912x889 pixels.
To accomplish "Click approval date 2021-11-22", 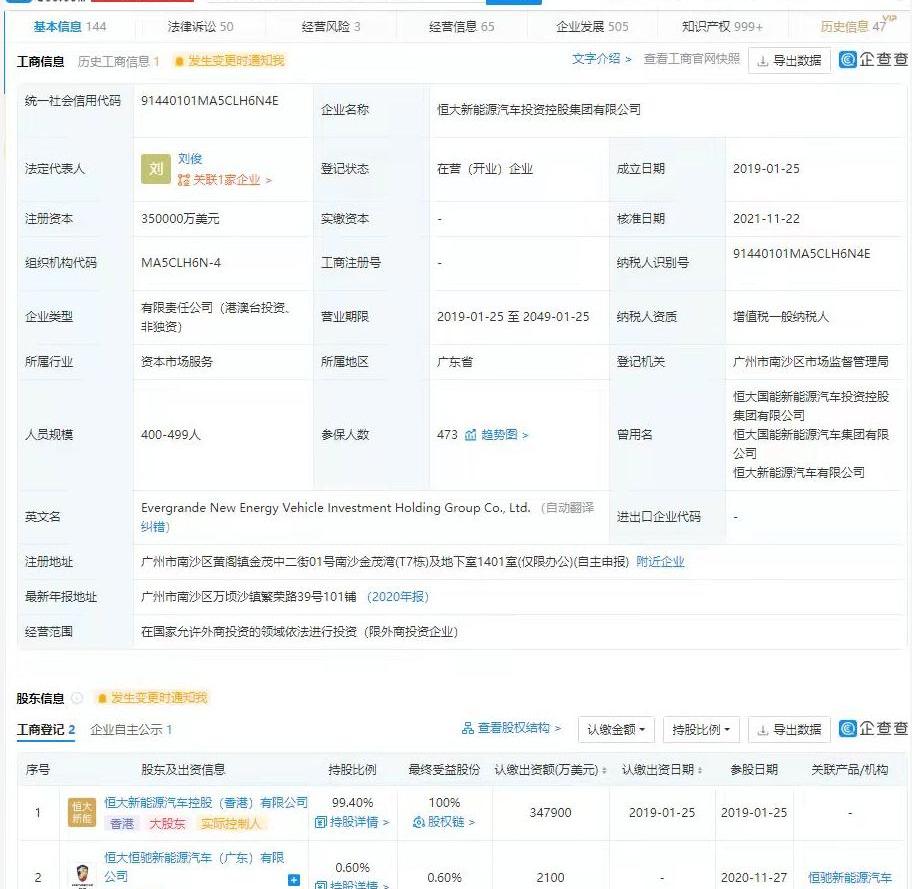I will [x=766, y=219].
